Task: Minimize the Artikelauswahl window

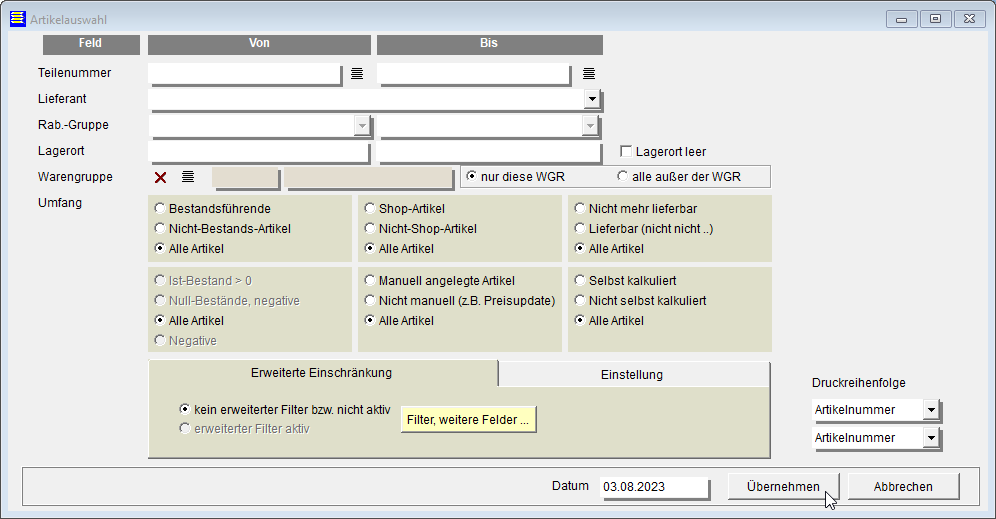Action: pos(901,19)
